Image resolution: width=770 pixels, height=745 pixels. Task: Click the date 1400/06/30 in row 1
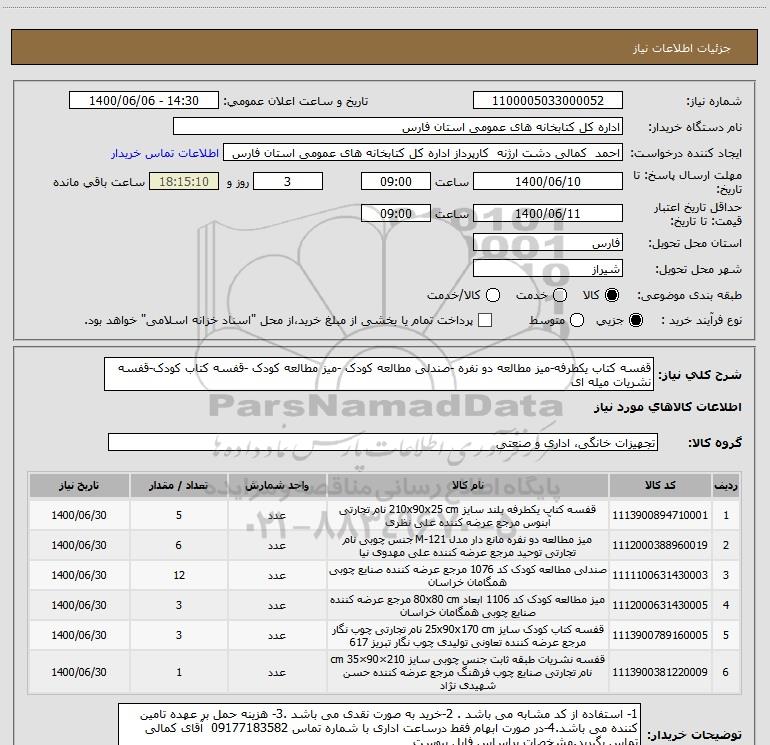(79, 515)
